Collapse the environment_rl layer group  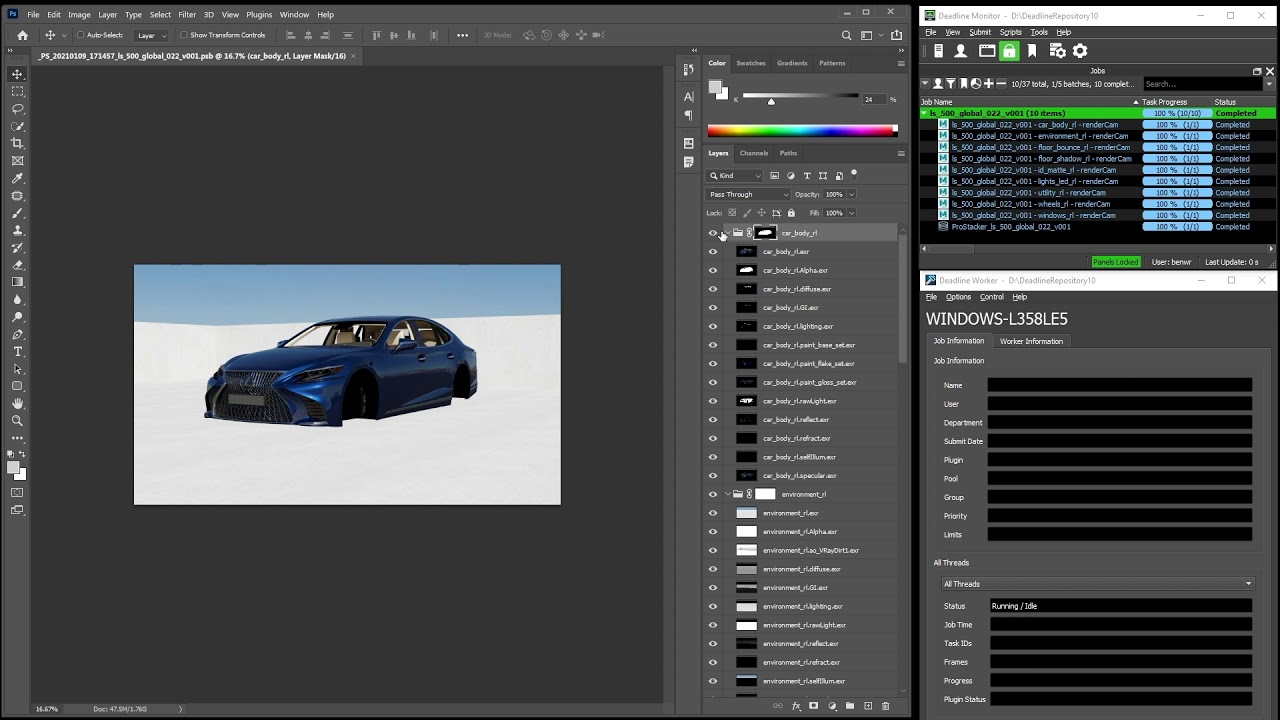click(x=727, y=494)
